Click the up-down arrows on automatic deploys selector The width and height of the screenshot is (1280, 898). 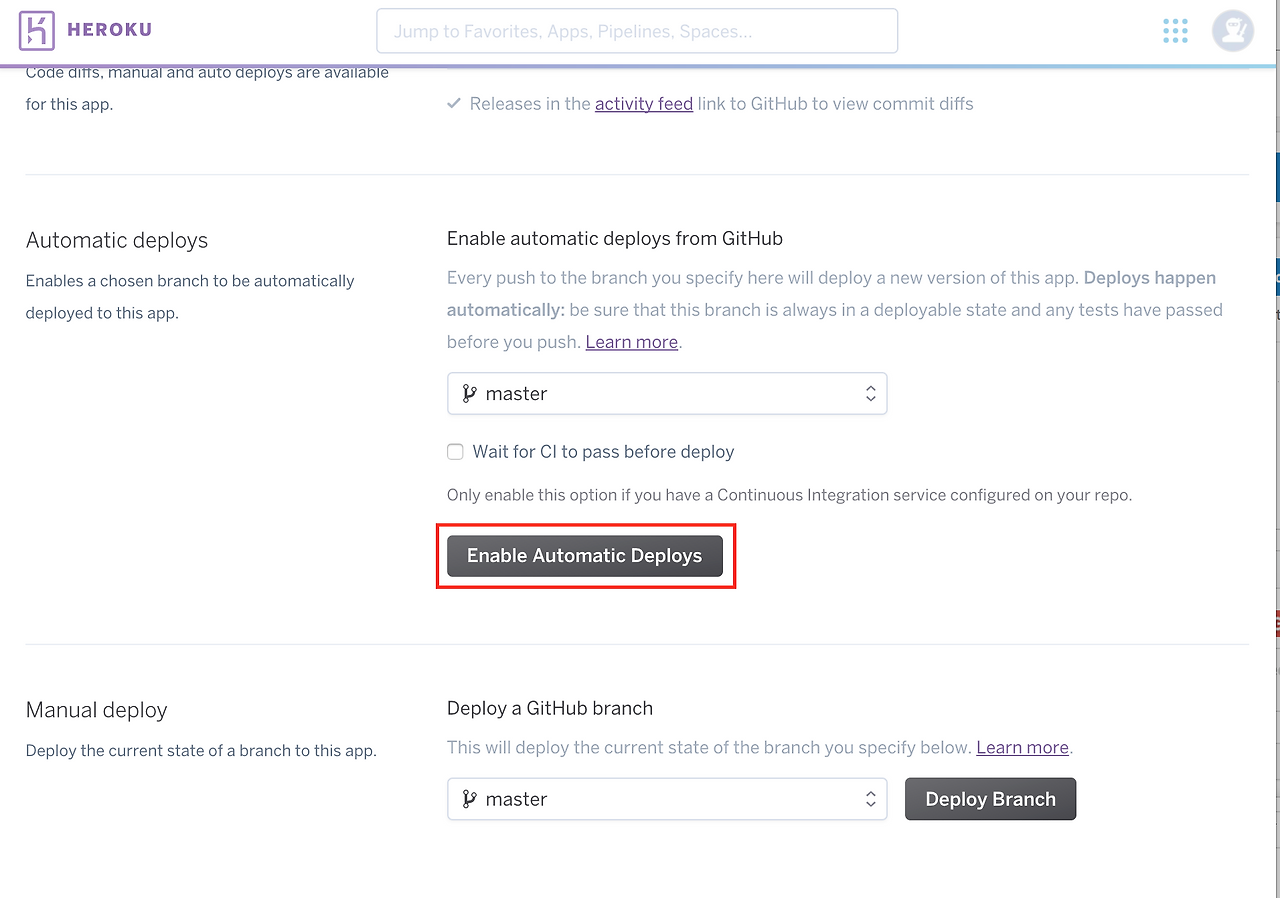(870, 394)
